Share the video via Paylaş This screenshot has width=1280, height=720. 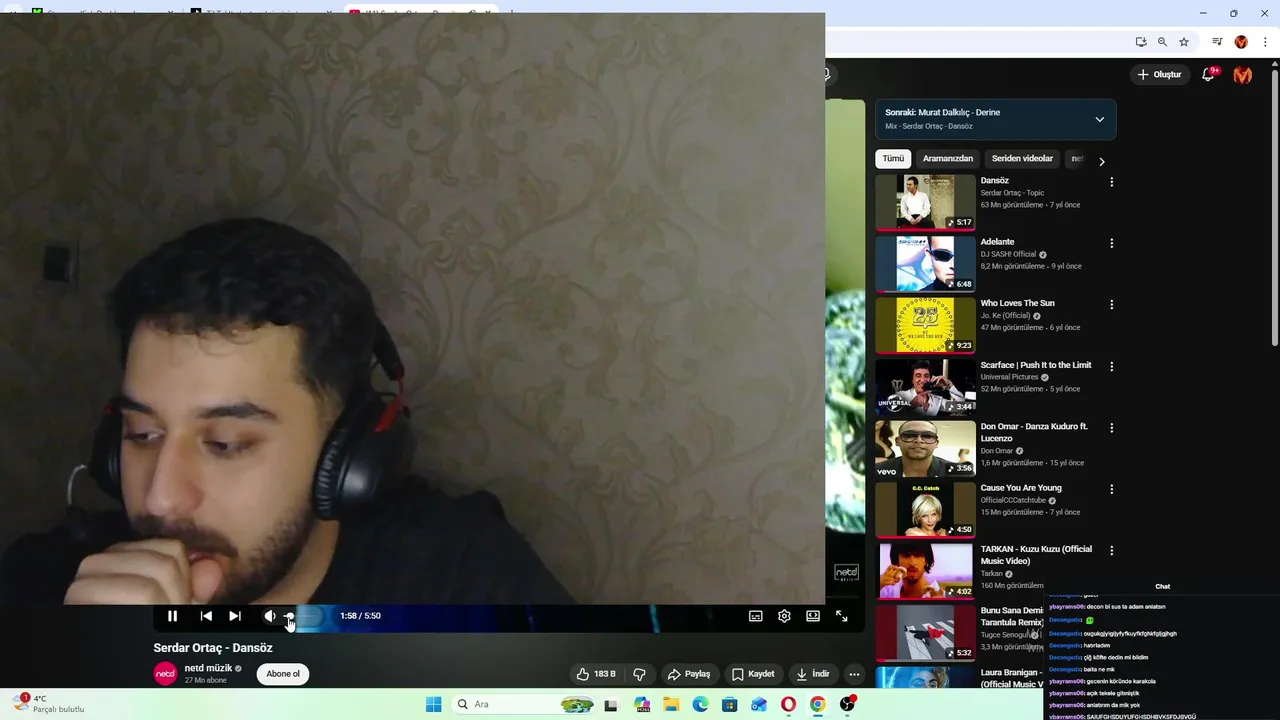coord(688,674)
